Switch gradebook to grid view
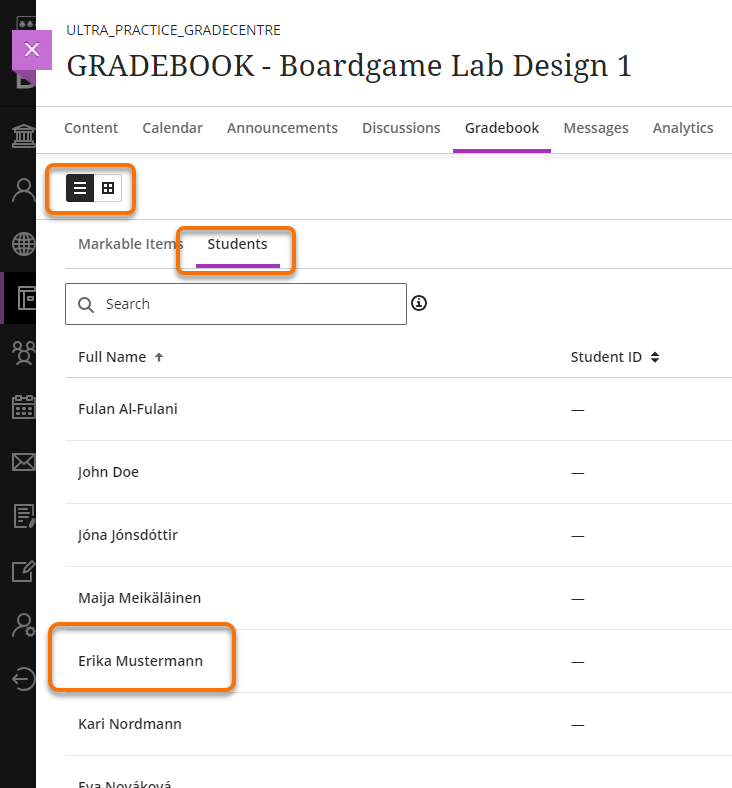This screenshot has width=732, height=788. (108, 187)
